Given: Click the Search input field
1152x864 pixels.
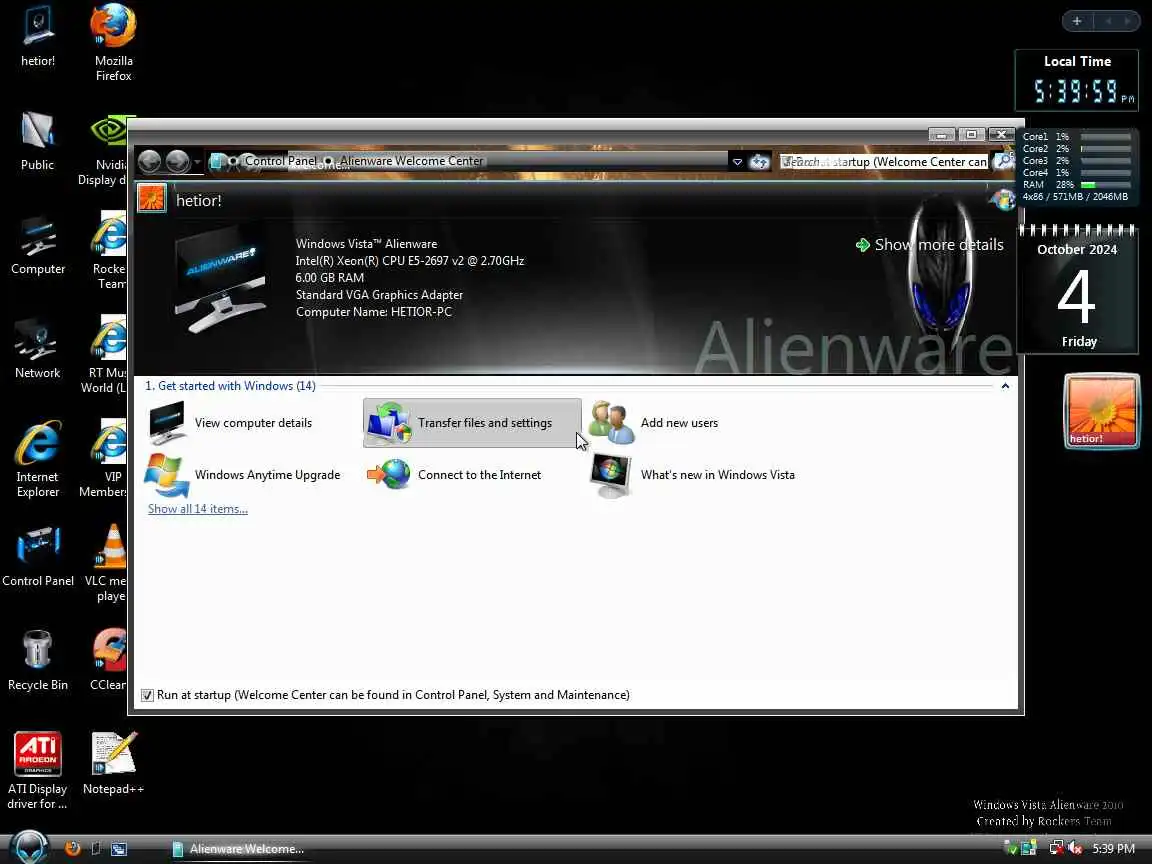Looking at the screenshot, I should tap(885, 162).
